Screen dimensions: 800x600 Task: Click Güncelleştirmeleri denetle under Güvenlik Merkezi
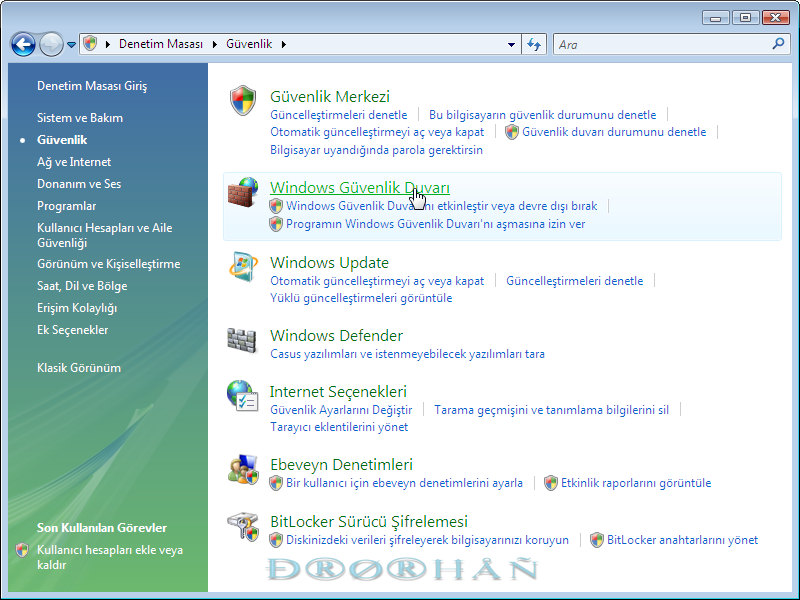tap(339, 115)
